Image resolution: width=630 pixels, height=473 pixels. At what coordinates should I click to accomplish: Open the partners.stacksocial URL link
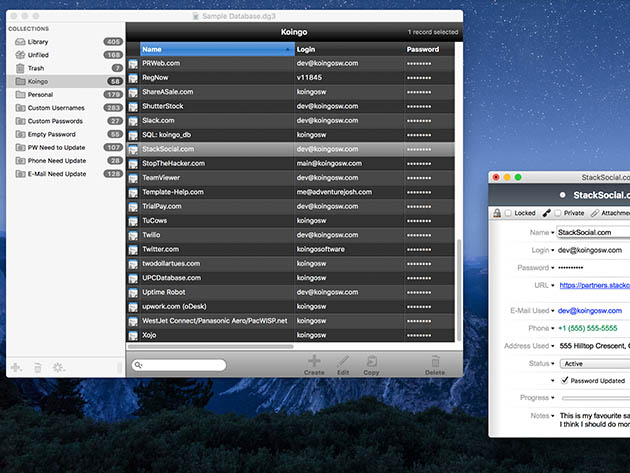pyautogui.click(x=595, y=285)
